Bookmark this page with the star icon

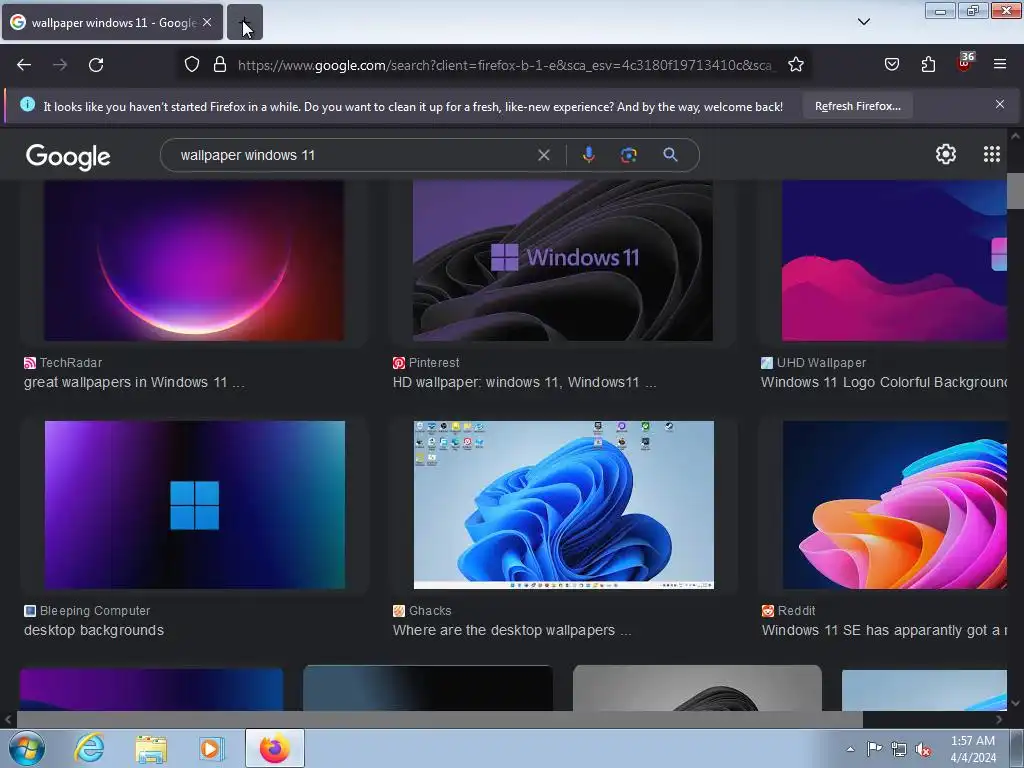pos(795,64)
